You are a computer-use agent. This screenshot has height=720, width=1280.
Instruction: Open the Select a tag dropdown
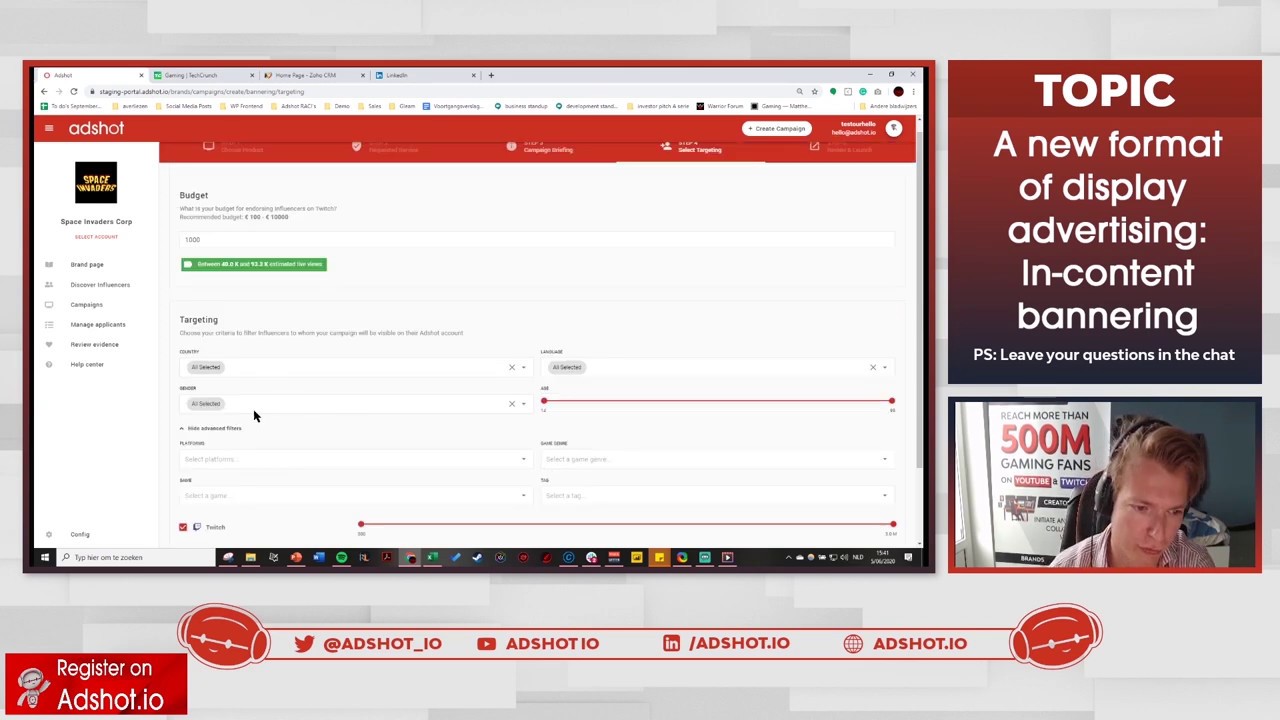(x=716, y=495)
